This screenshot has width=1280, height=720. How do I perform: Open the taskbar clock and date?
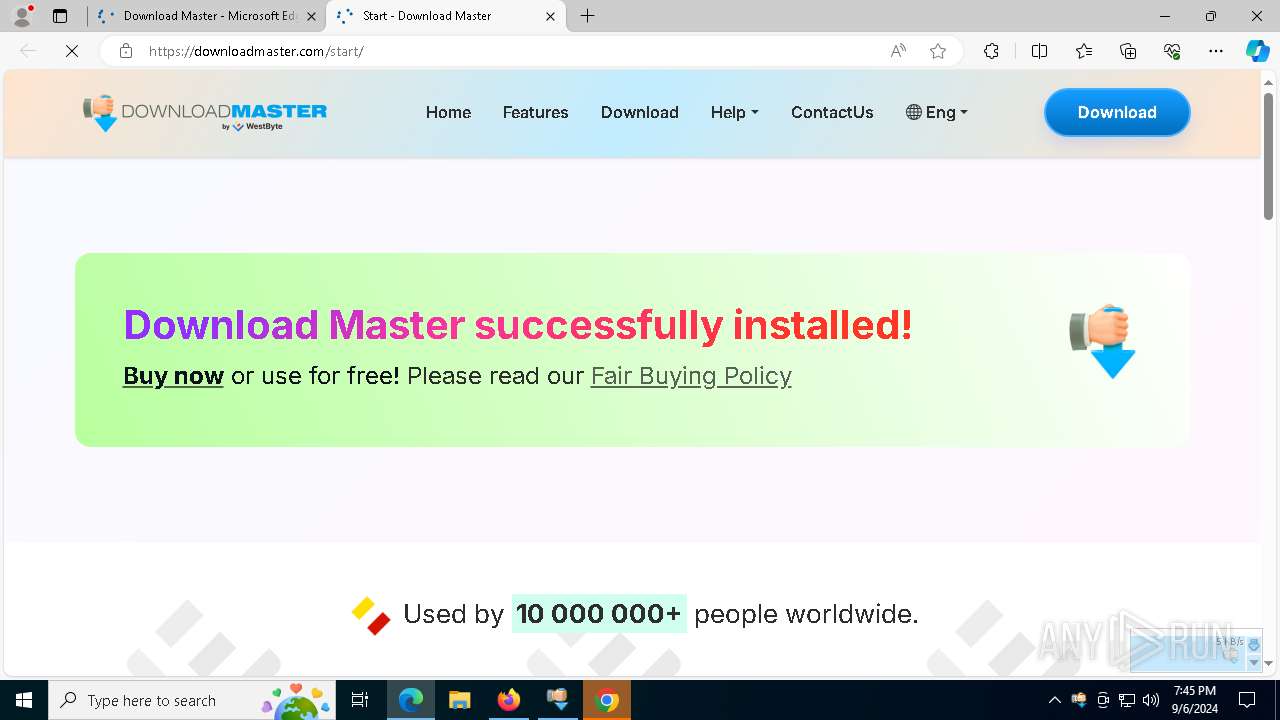click(1195, 700)
